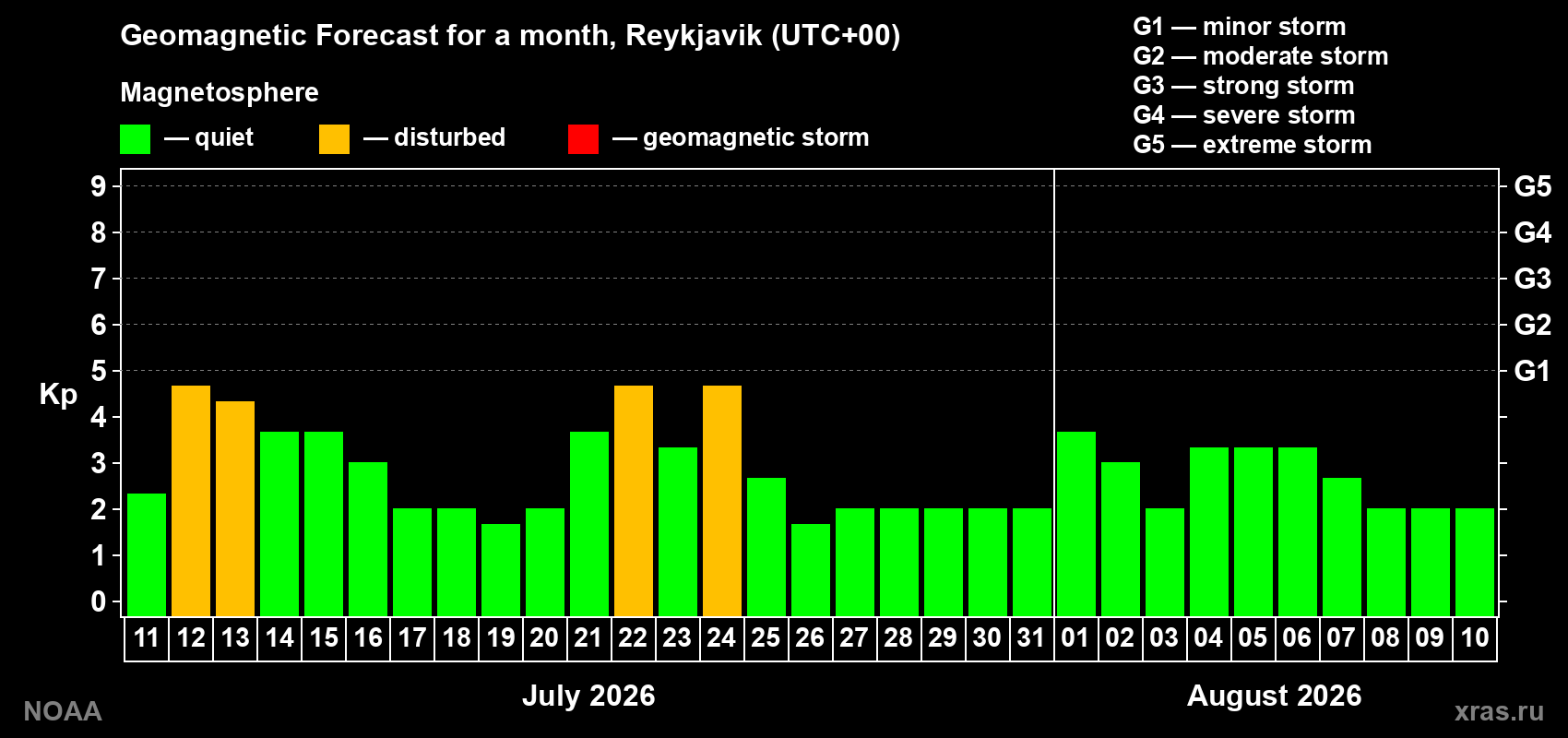Viewport: 1568px width, 738px height.
Task: Click the Kp value 0 tick label
Action: tap(99, 601)
